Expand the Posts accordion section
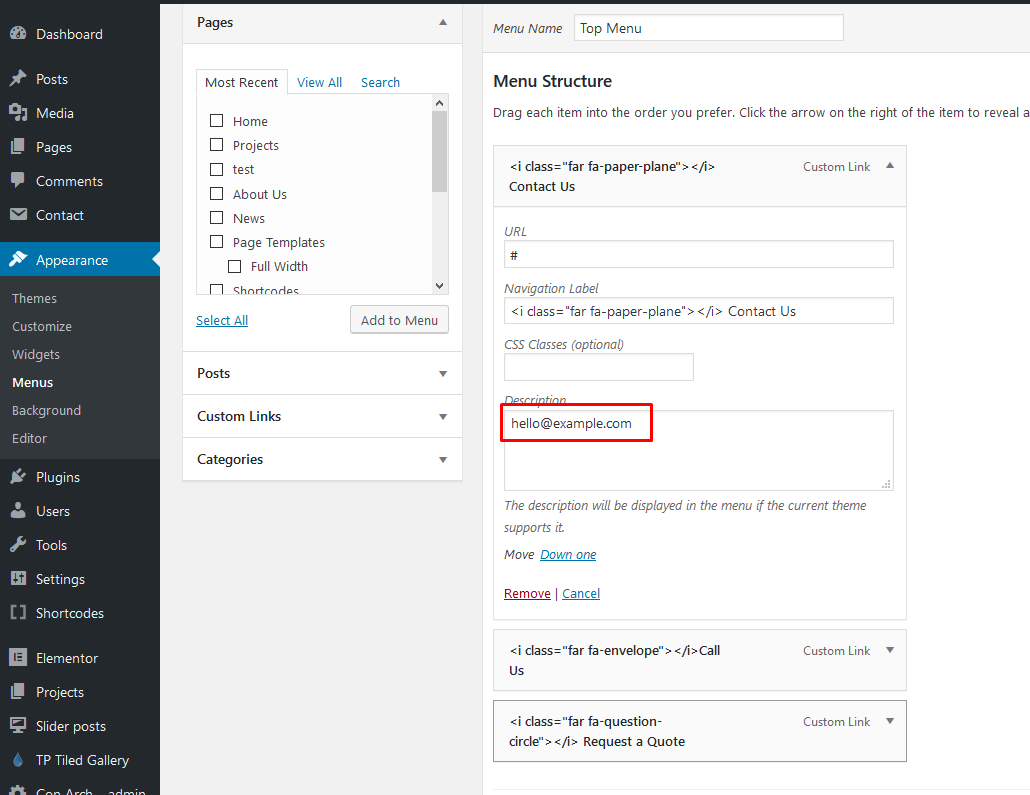Viewport: 1030px width, 795px height. [443, 373]
